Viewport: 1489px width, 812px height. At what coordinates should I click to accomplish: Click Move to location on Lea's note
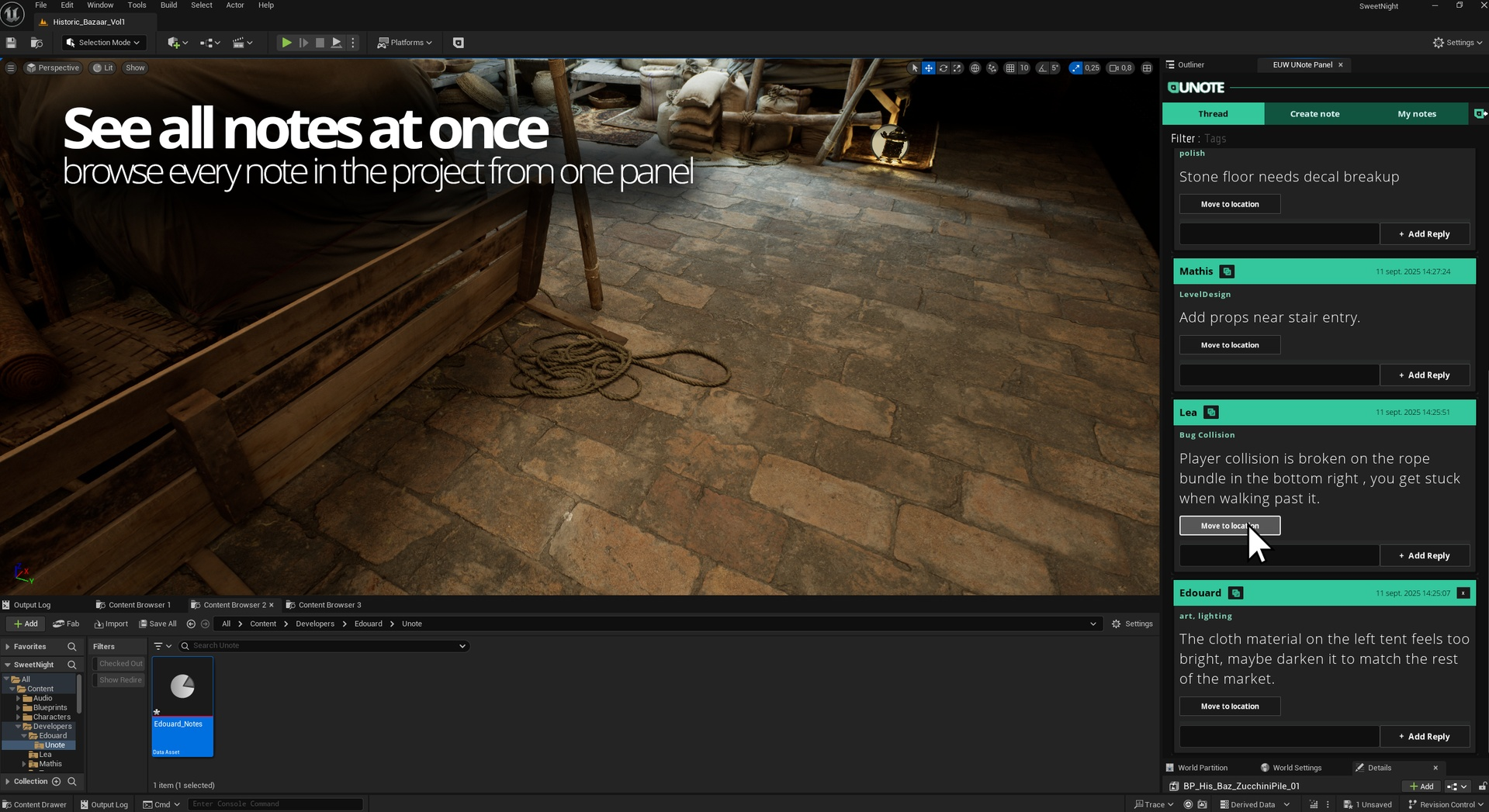pyautogui.click(x=1229, y=526)
